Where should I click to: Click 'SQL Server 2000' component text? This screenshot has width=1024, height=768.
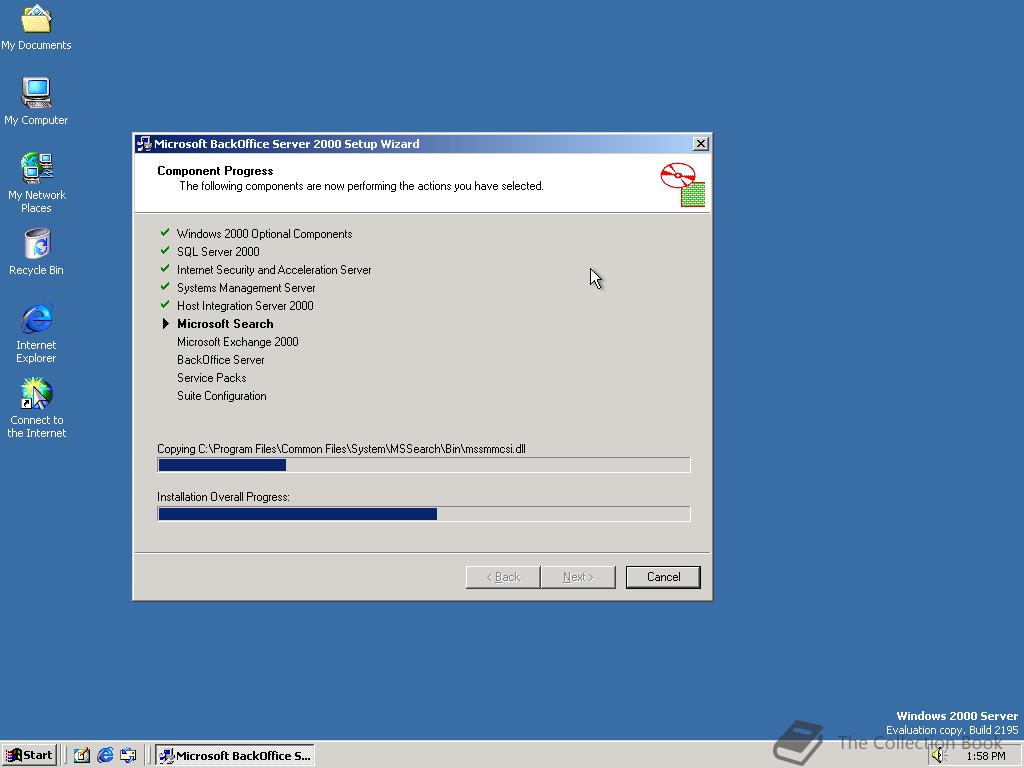click(218, 251)
